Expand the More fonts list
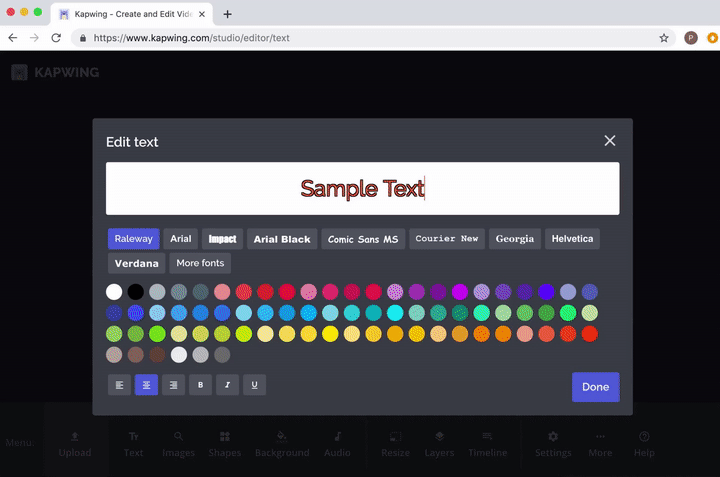This screenshot has width=720, height=477. click(x=199, y=264)
